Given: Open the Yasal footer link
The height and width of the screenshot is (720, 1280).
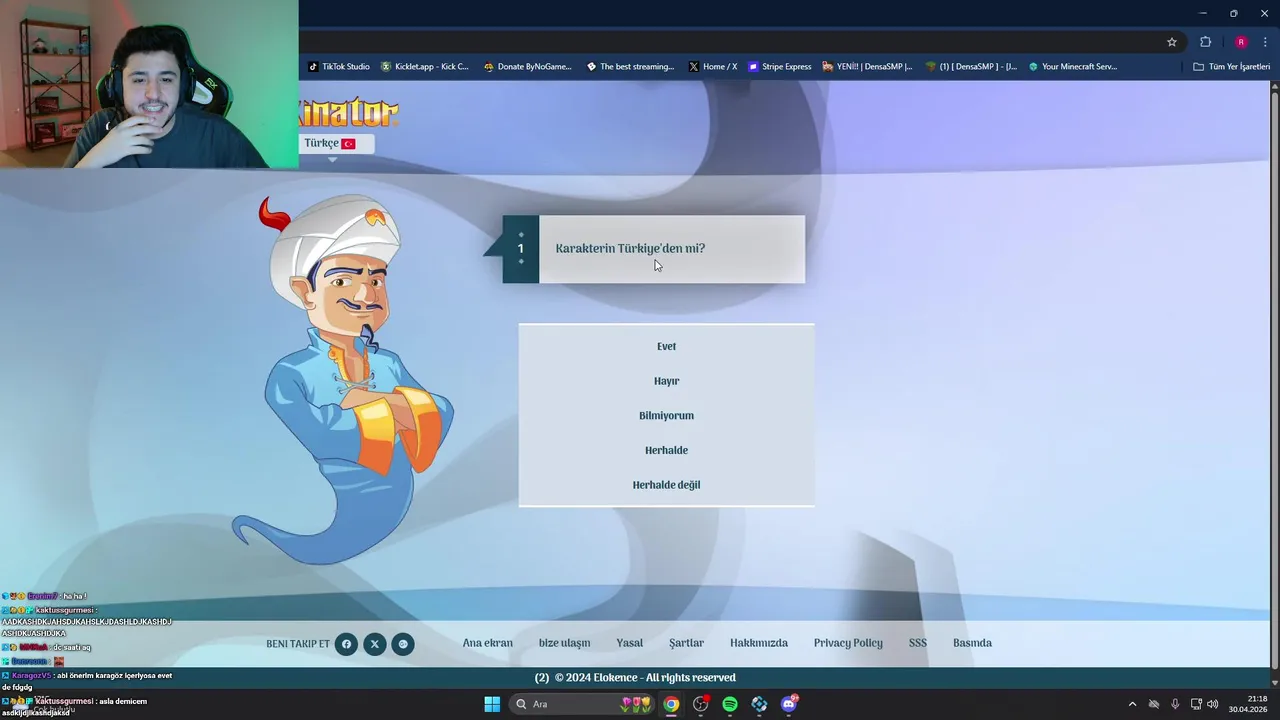Looking at the screenshot, I should (629, 643).
